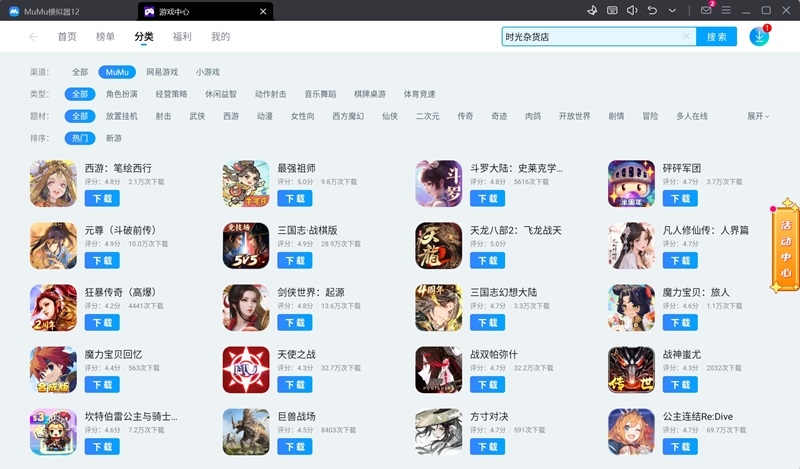Click the back arrow in navigation bar
Viewport: 800px width, 469px height.
tap(34, 37)
